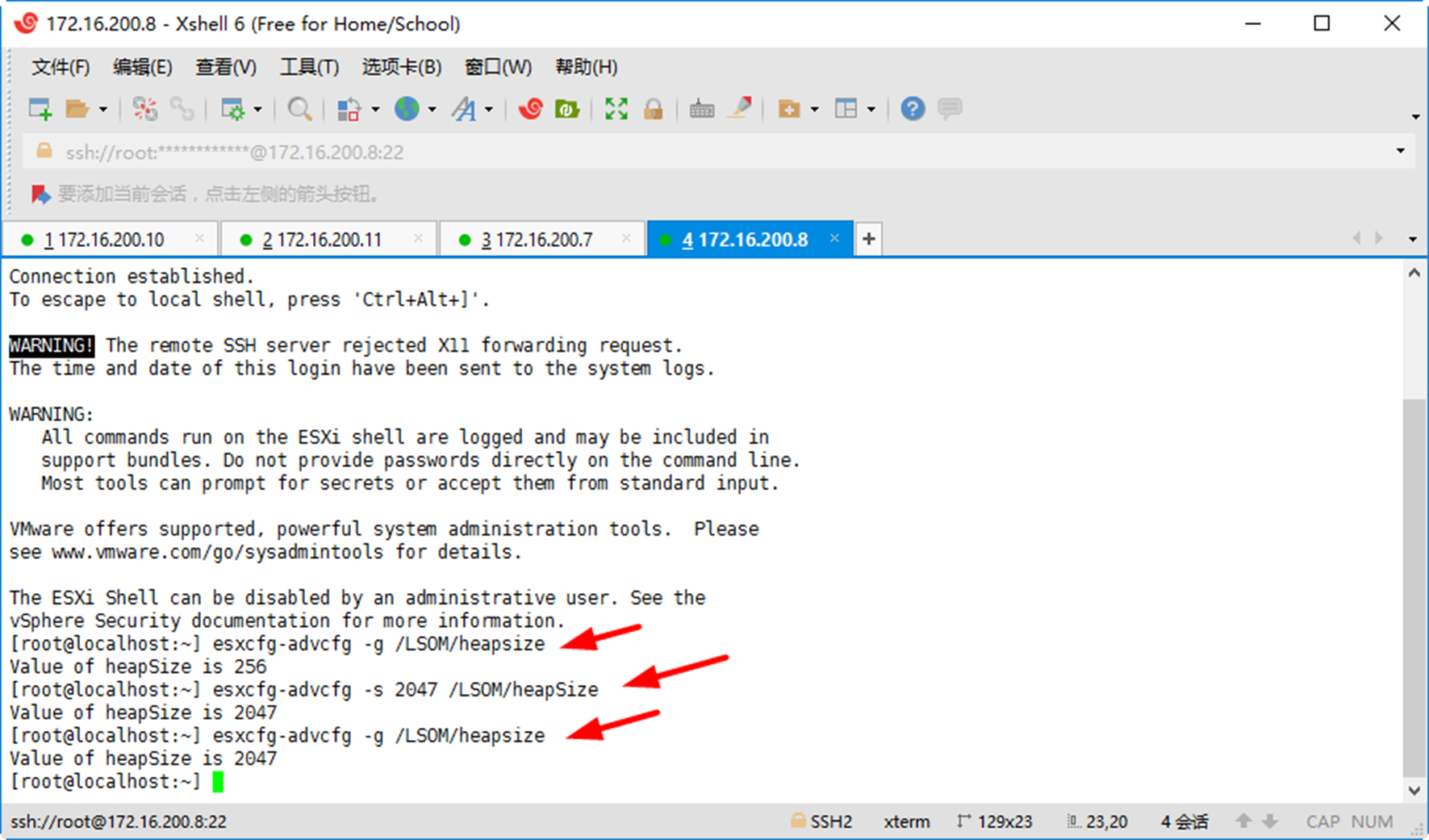This screenshot has width=1429, height=840.
Task: Click the orange folder plus icon
Action: 789,109
